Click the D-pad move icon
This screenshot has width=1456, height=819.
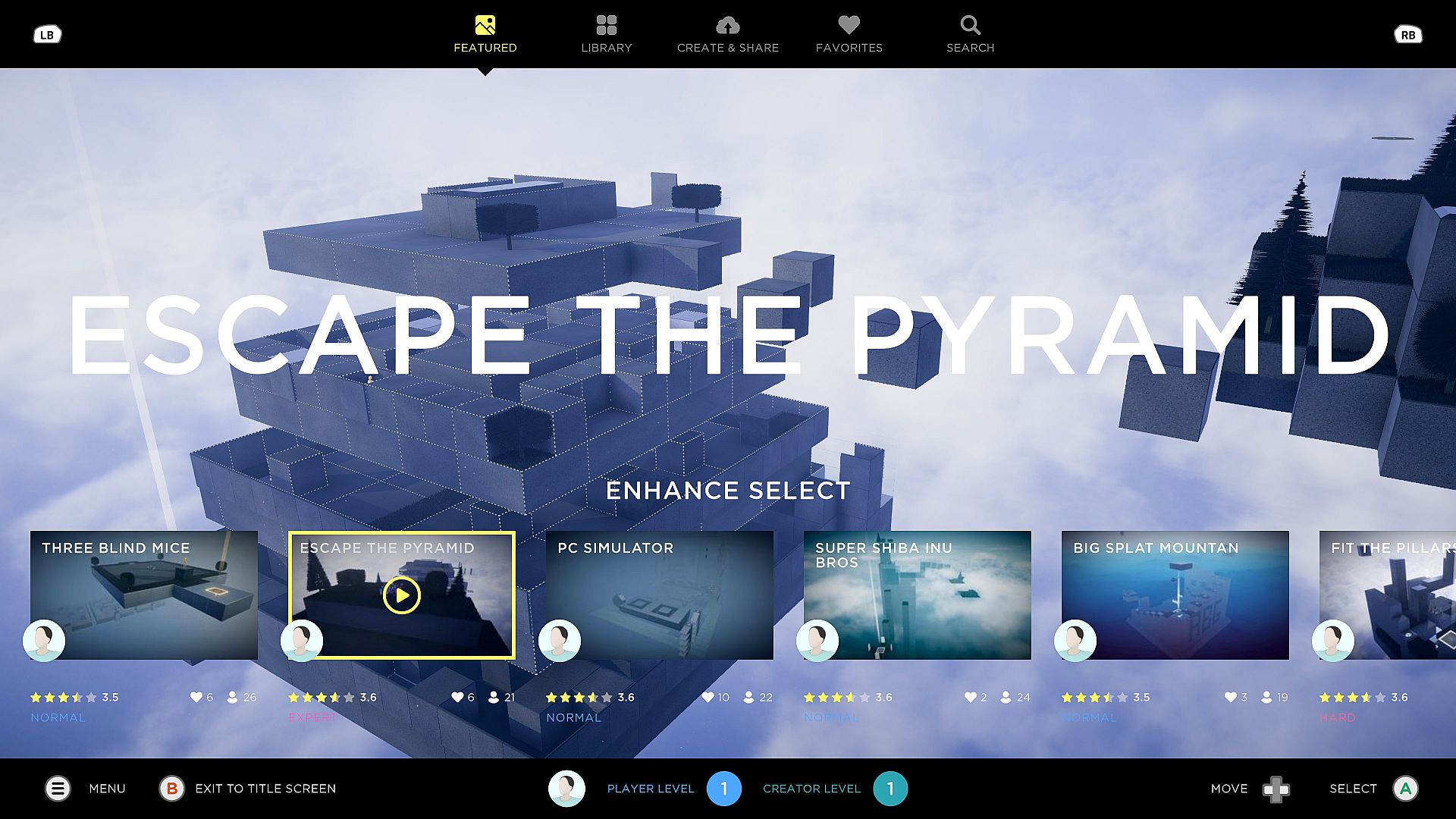(1276, 789)
